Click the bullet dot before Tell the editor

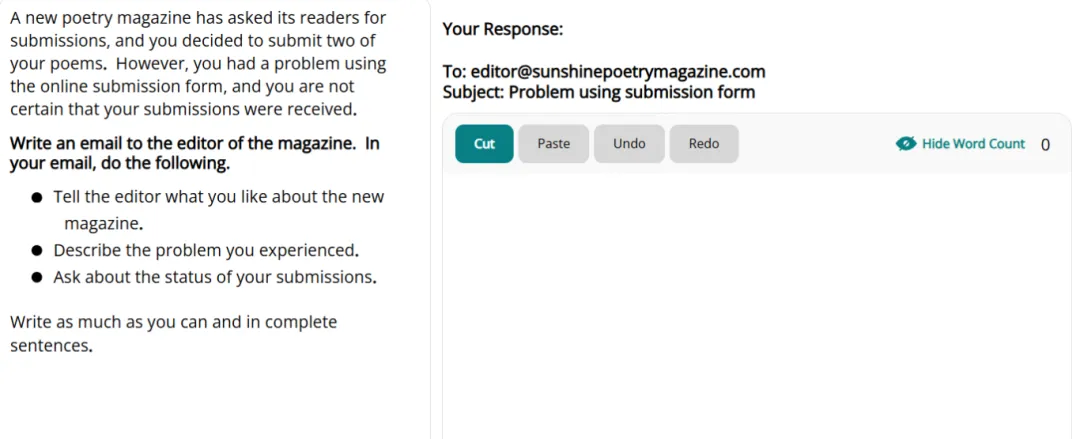pyautogui.click(x=37, y=198)
